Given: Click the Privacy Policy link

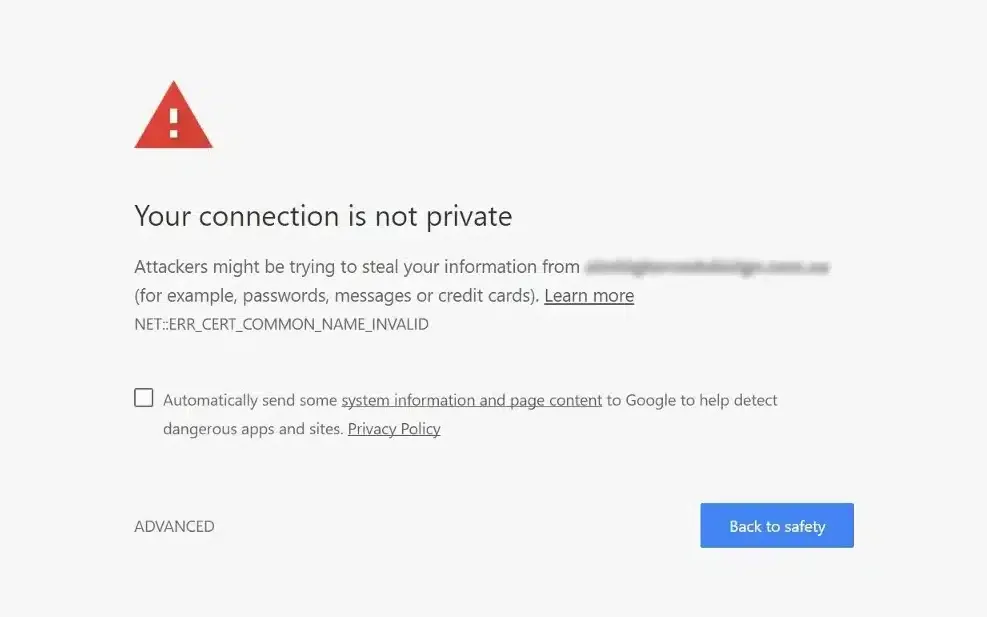Looking at the screenshot, I should [393, 428].
